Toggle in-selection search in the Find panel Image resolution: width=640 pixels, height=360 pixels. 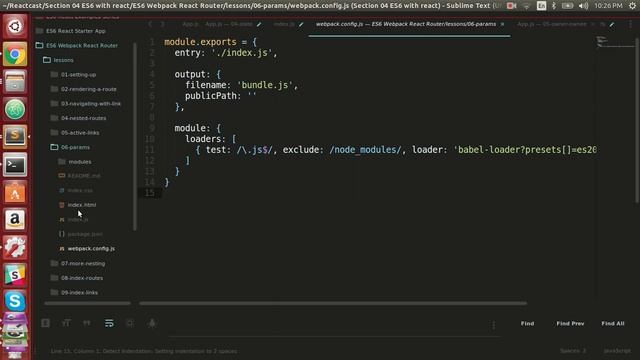coord(130,323)
